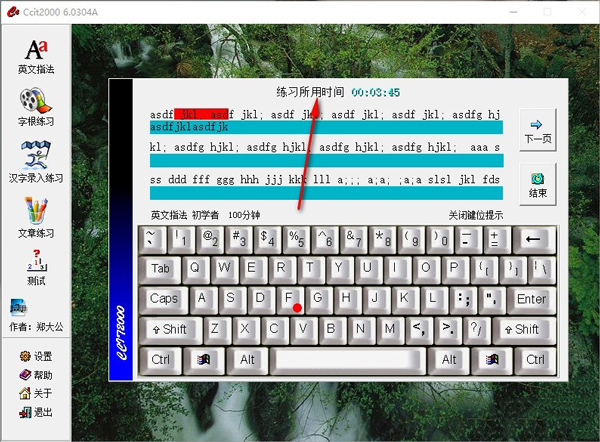Click first cyan typing input line
Screen dimensions: 600x442
click(326, 127)
